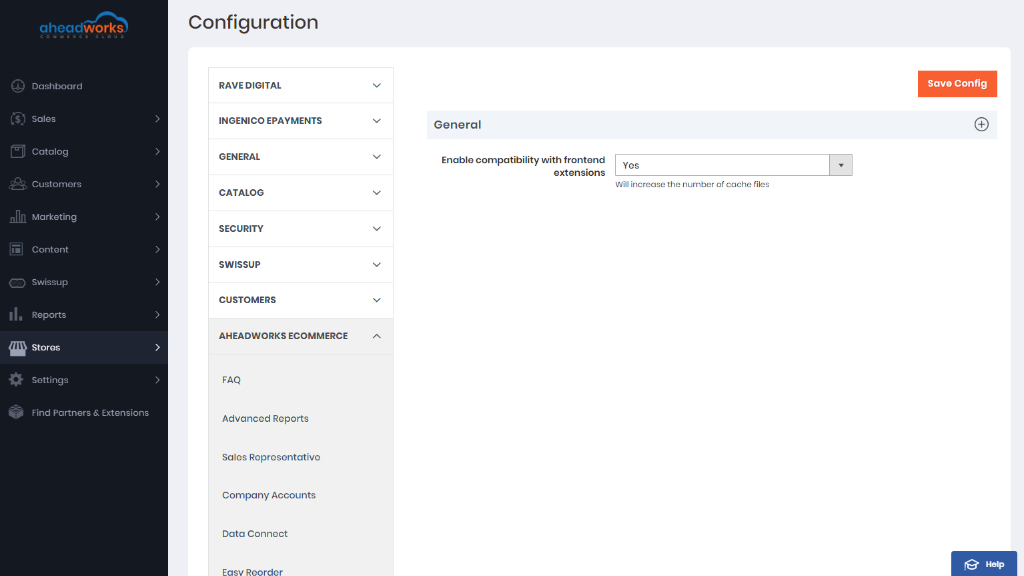Screen dimensions: 1024x576
Task: Expand the sidebar Catalog submenu arrow
Action: click(x=157, y=151)
